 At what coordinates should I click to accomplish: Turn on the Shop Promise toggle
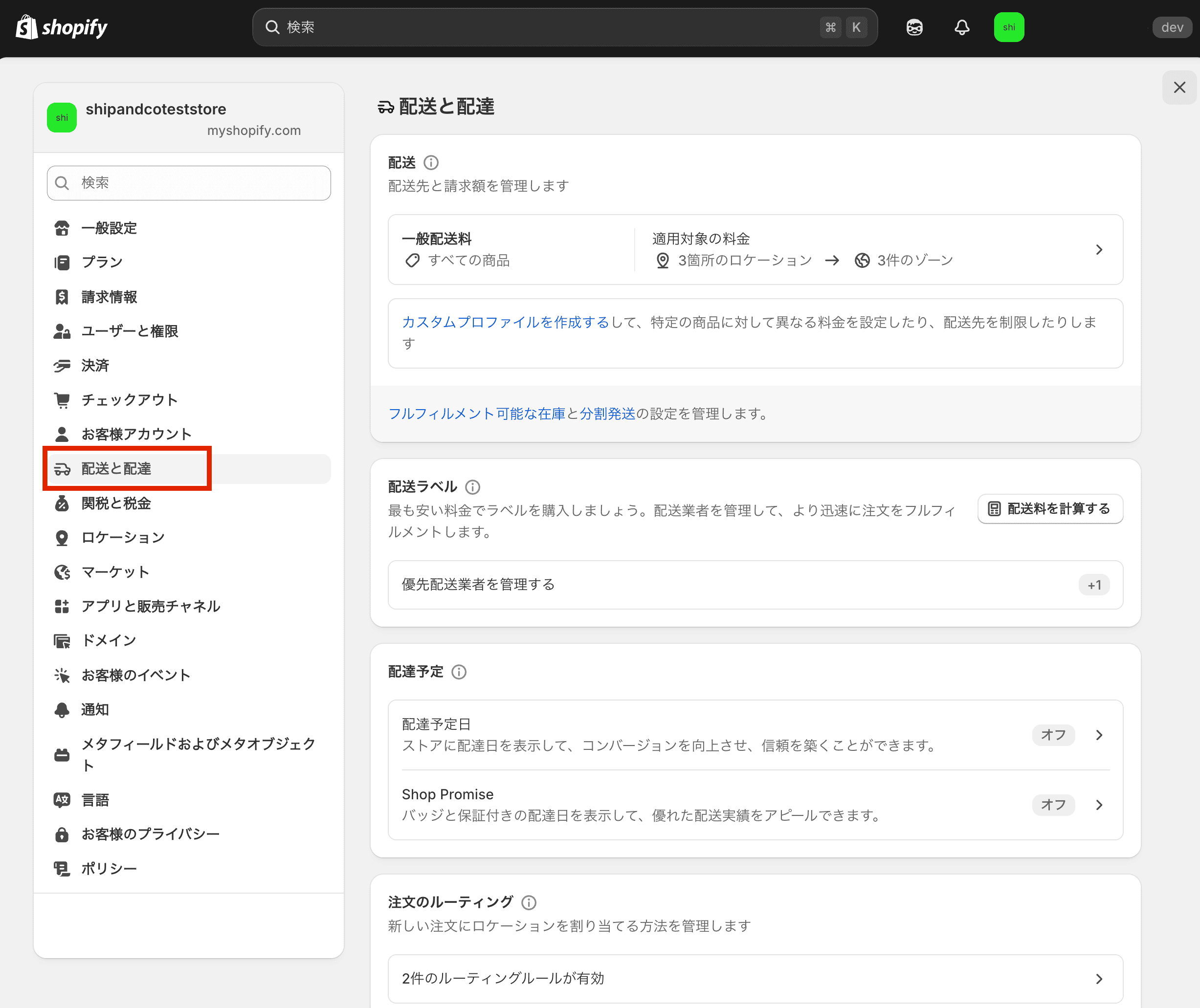click(x=1053, y=805)
